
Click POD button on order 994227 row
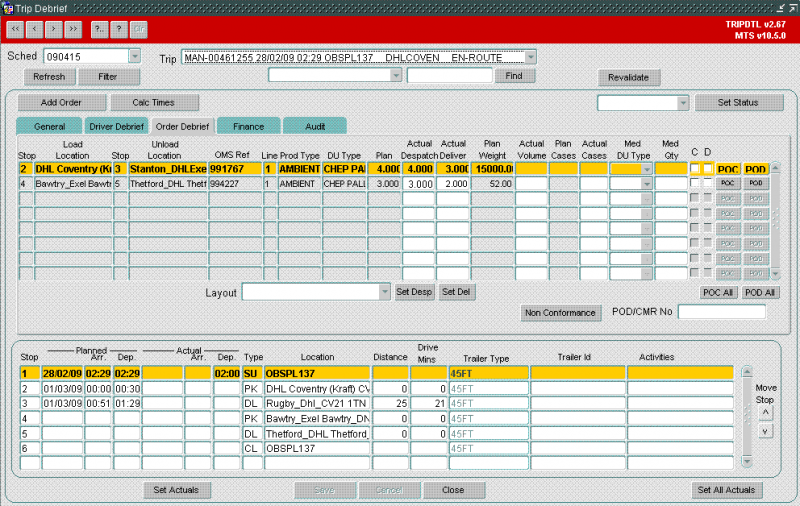point(756,183)
